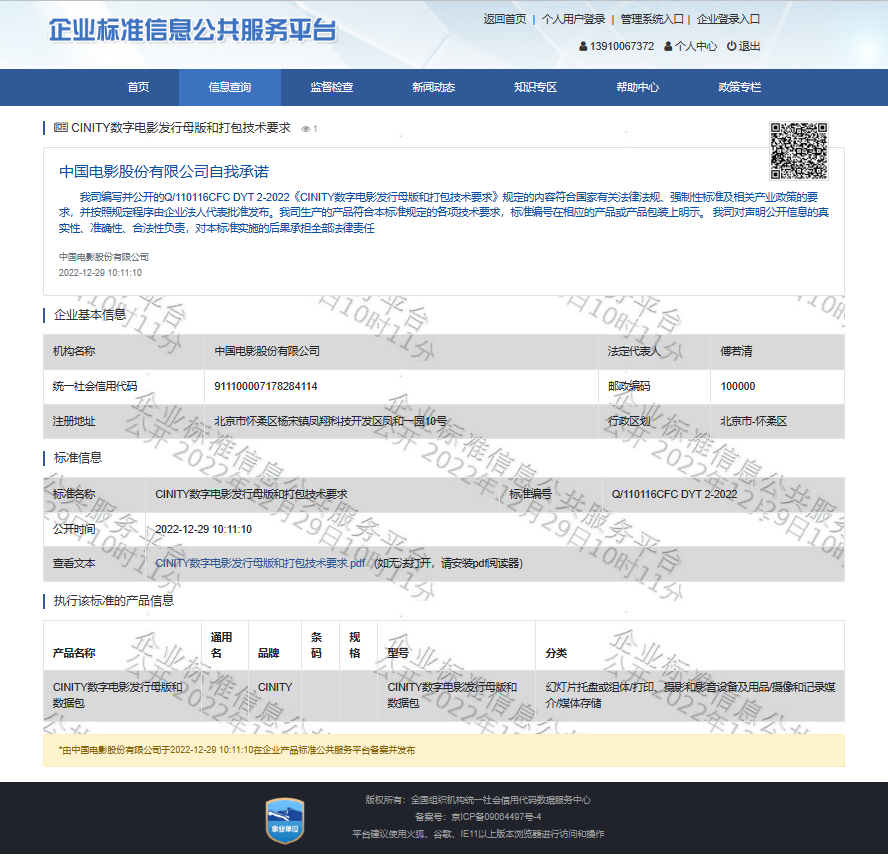Click the QR code image
The width and height of the screenshot is (888, 859).
point(799,151)
